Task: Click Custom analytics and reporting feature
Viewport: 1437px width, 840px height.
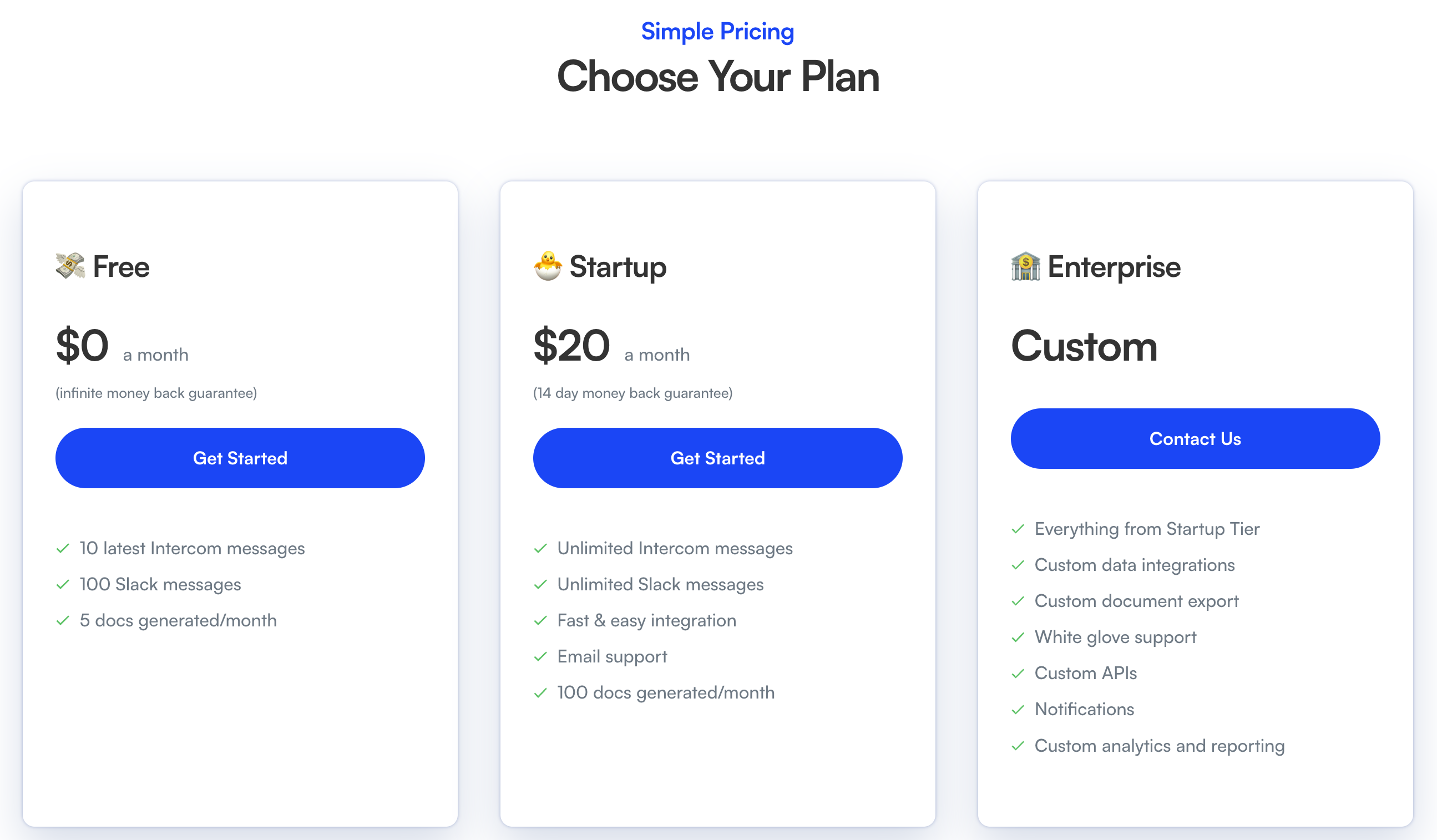Action: click(1159, 746)
